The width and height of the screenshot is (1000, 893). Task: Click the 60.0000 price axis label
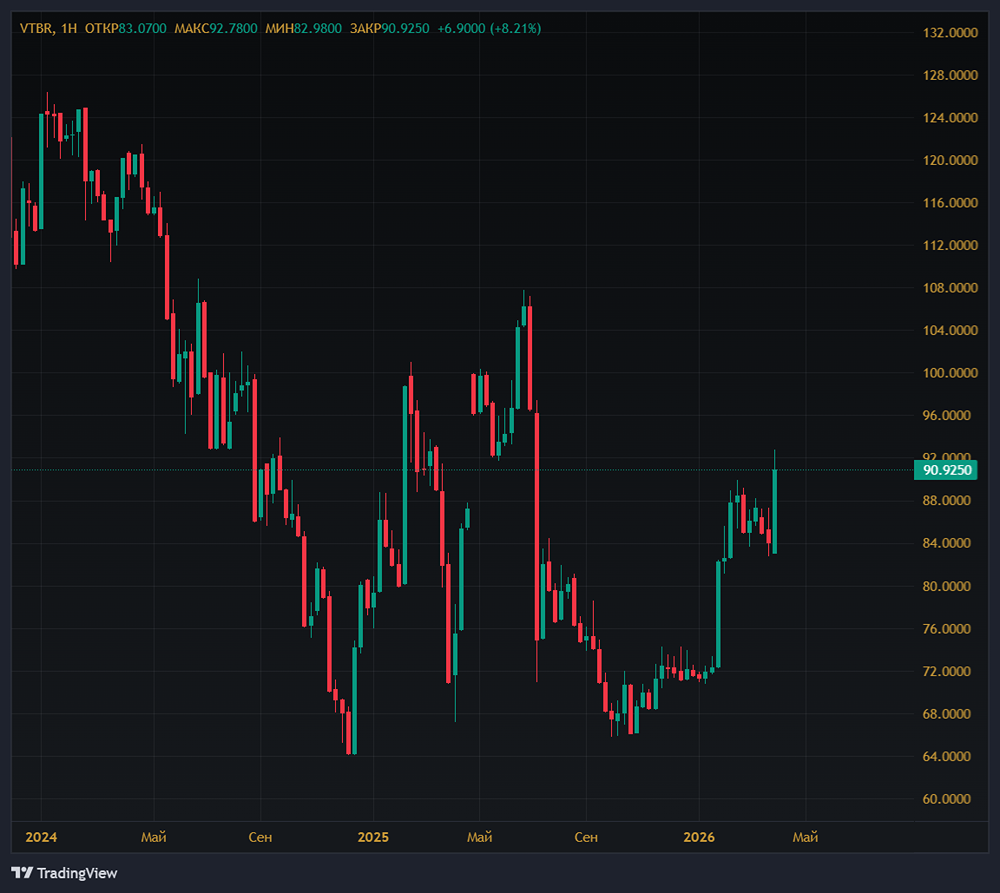[x=950, y=799]
